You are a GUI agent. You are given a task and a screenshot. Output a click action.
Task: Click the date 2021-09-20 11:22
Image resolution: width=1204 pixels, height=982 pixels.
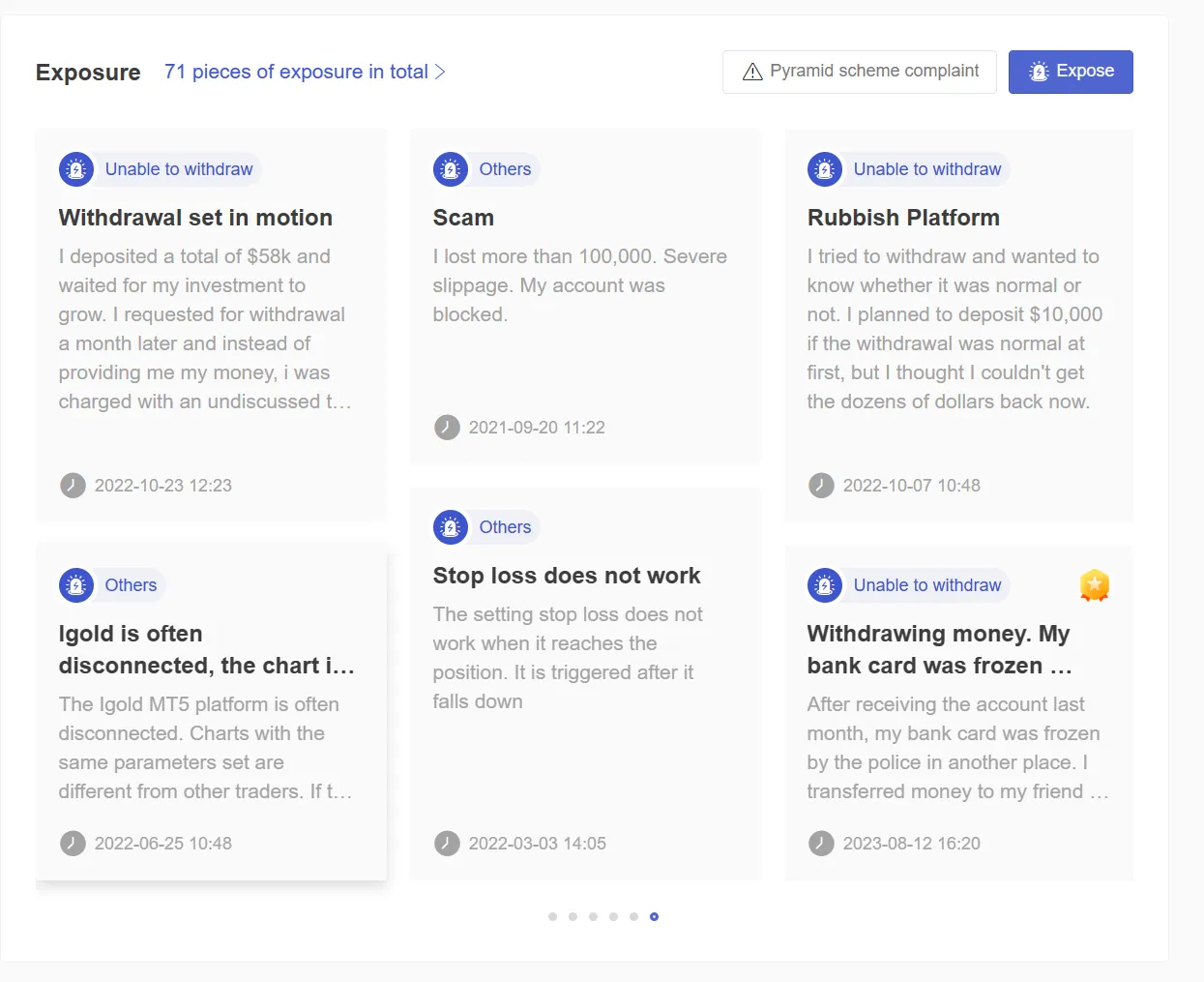[537, 428]
